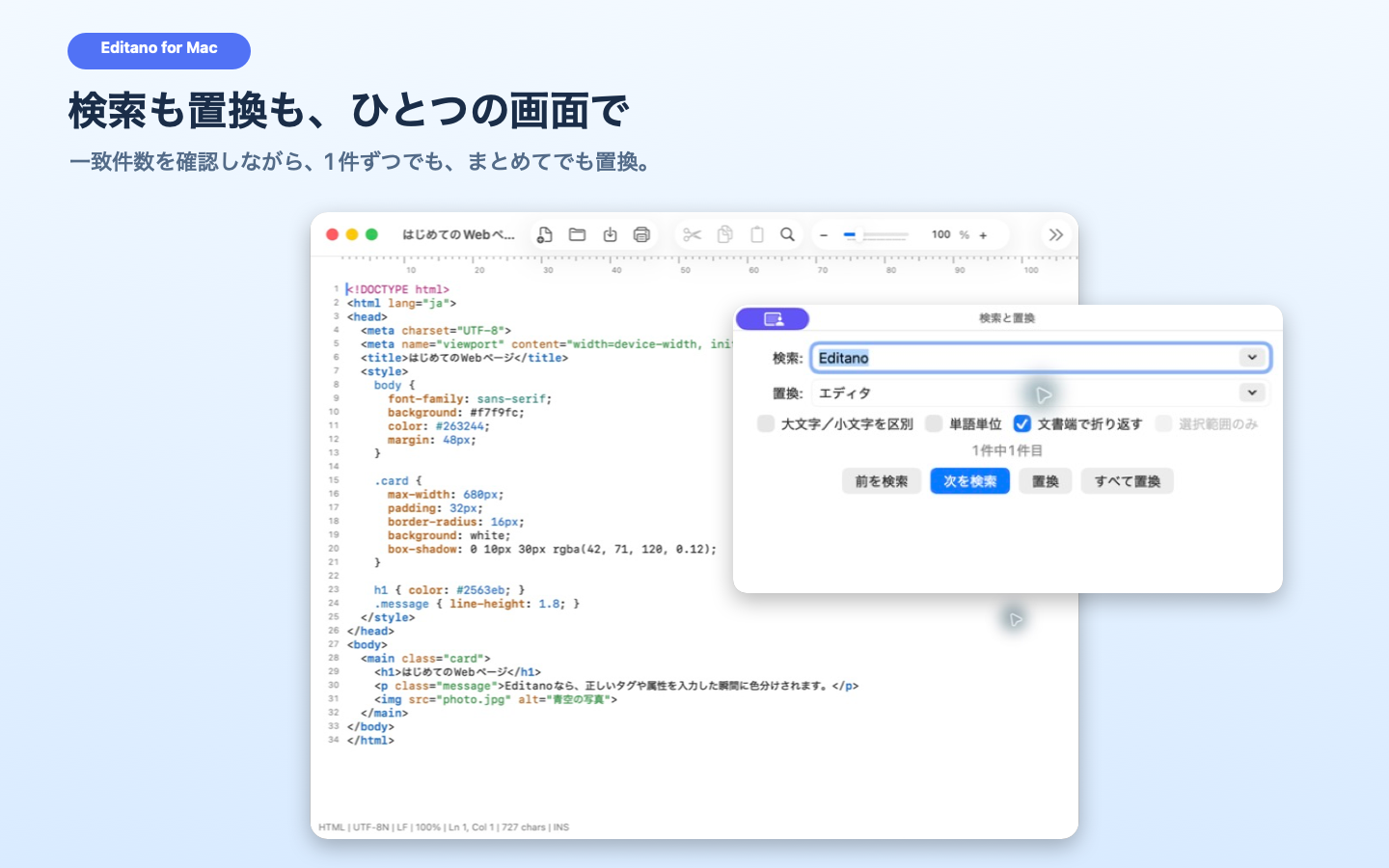This screenshot has height=868, width=1389.
Task: Toggle the 選択範囲のみ checkbox
Action: 1164,423
